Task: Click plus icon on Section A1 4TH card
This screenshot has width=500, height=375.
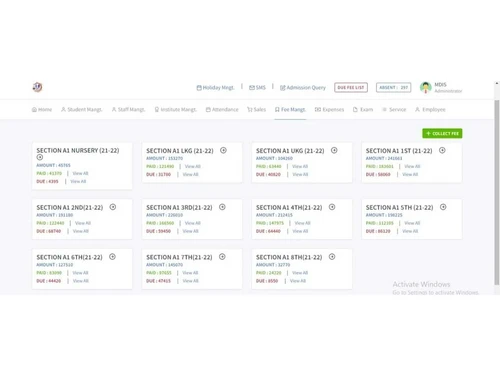Action: coord(332,207)
